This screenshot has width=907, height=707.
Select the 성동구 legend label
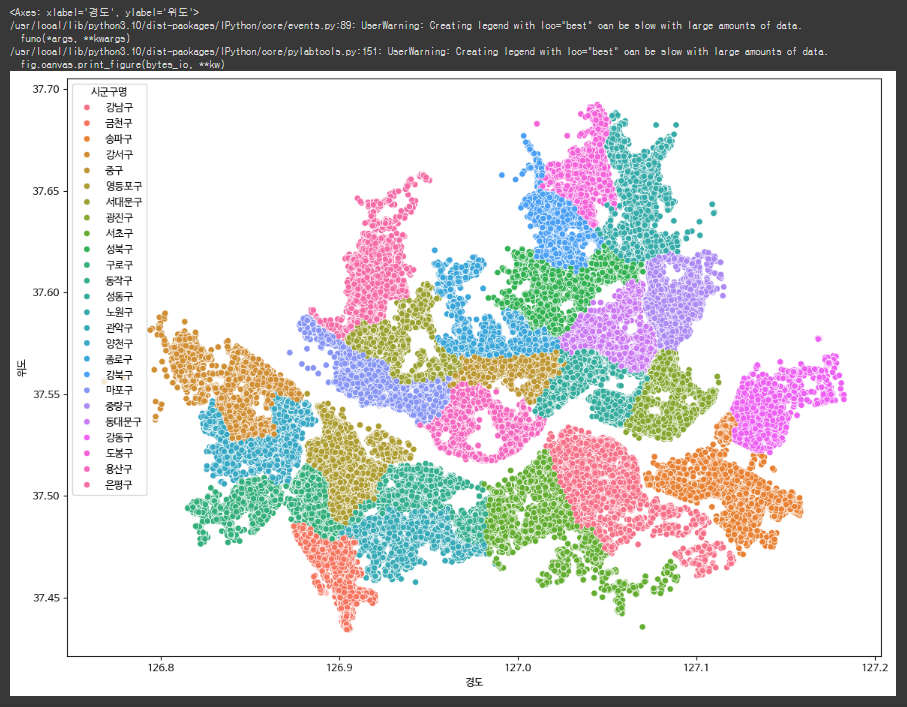(x=119, y=296)
